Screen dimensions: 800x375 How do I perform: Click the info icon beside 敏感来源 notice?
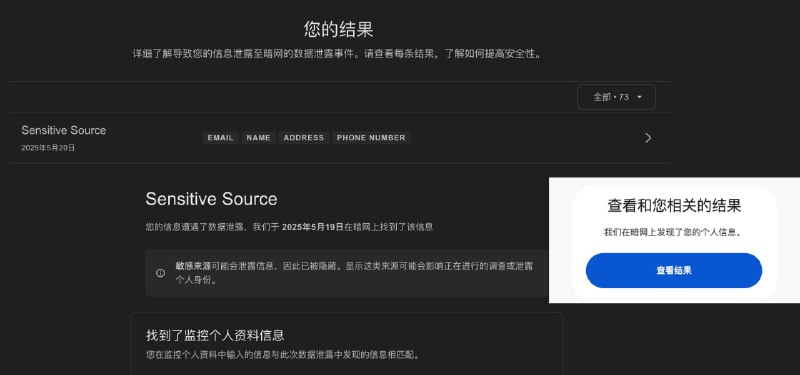tap(160, 273)
